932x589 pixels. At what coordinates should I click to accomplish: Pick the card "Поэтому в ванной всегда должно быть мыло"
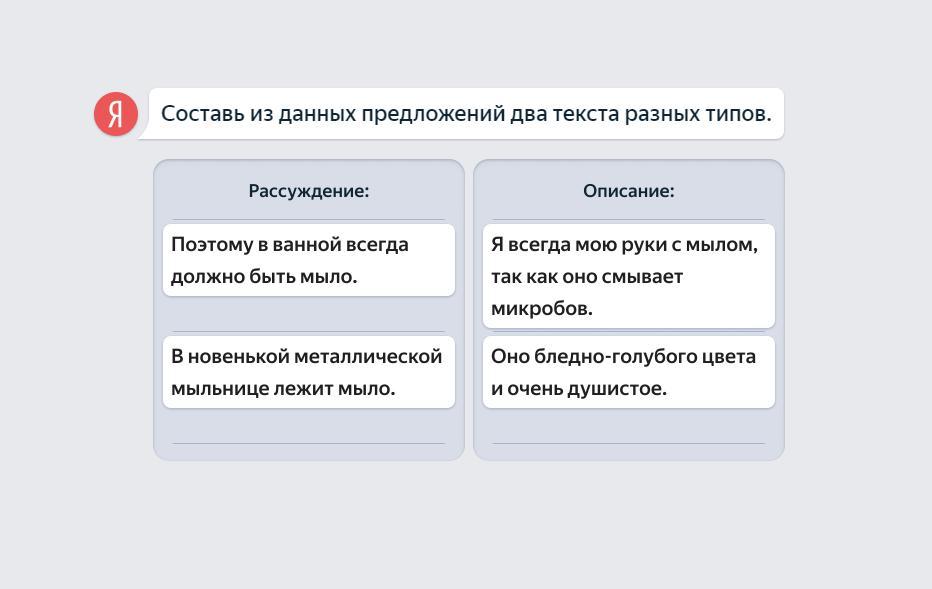click(x=309, y=260)
